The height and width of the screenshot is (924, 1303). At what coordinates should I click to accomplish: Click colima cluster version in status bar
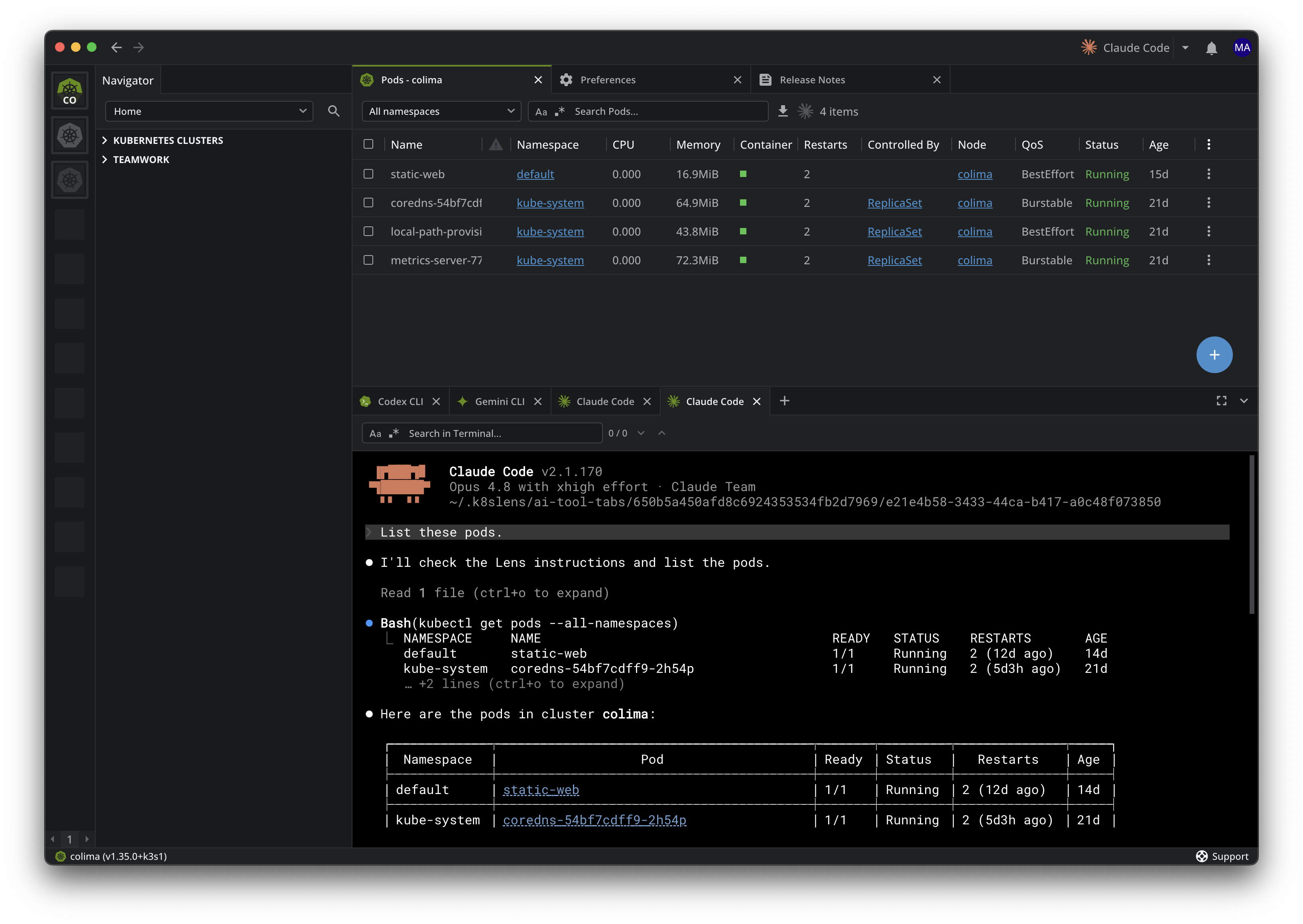pyautogui.click(x=111, y=856)
